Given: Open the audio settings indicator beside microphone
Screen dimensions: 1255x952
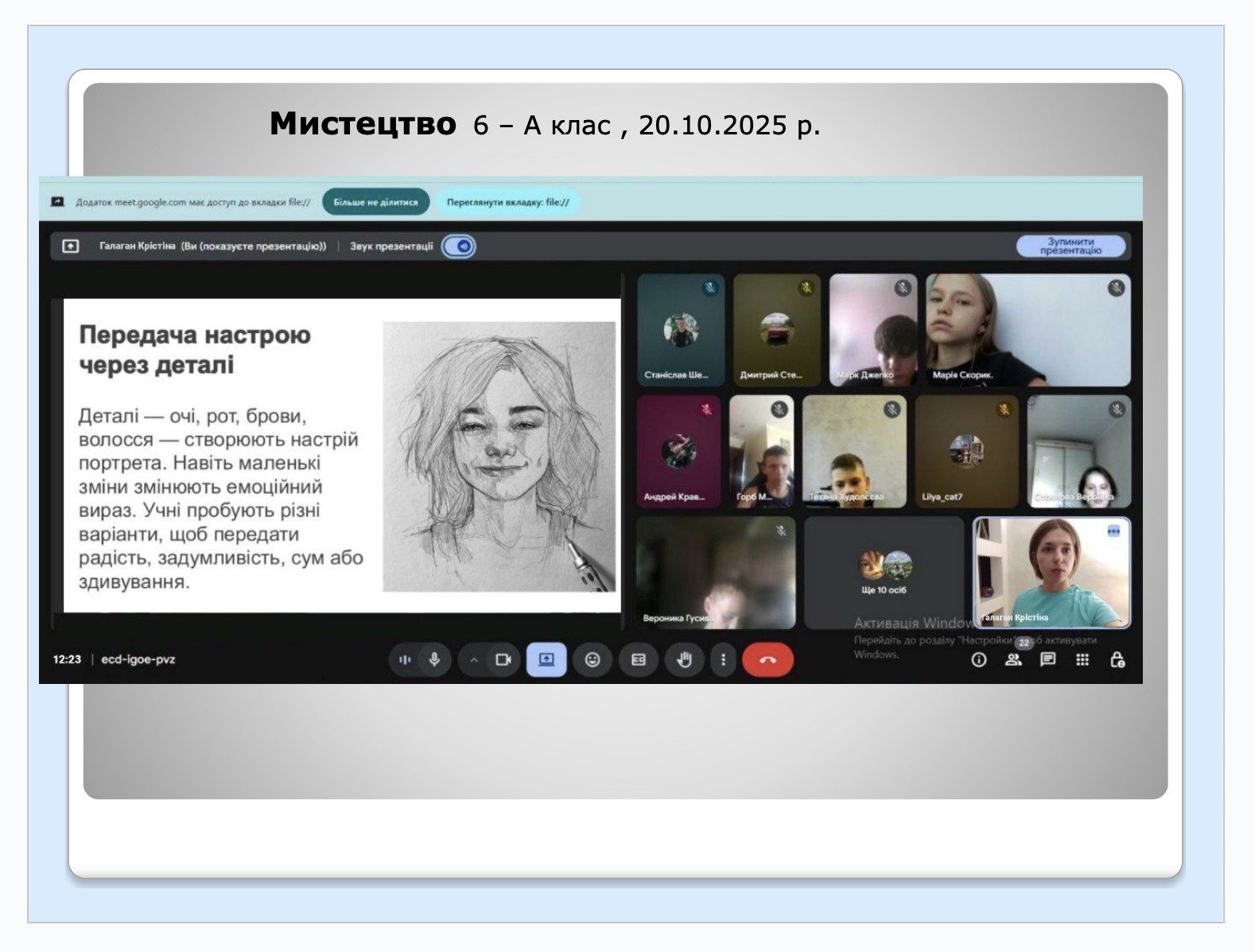Looking at the screenshot, I should (405, 659).
